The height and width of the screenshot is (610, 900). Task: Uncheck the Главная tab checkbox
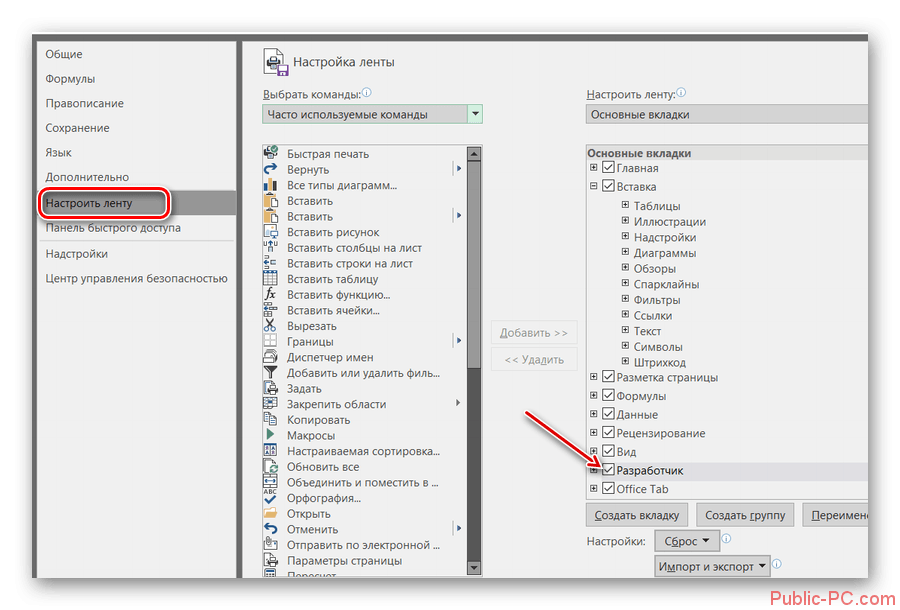click(x=608, y=168)
